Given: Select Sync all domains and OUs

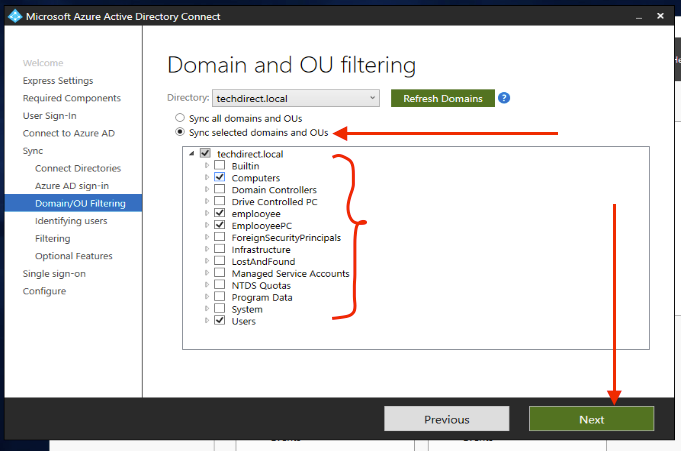Looking at the screenshot, I should (x=180, y=118).
